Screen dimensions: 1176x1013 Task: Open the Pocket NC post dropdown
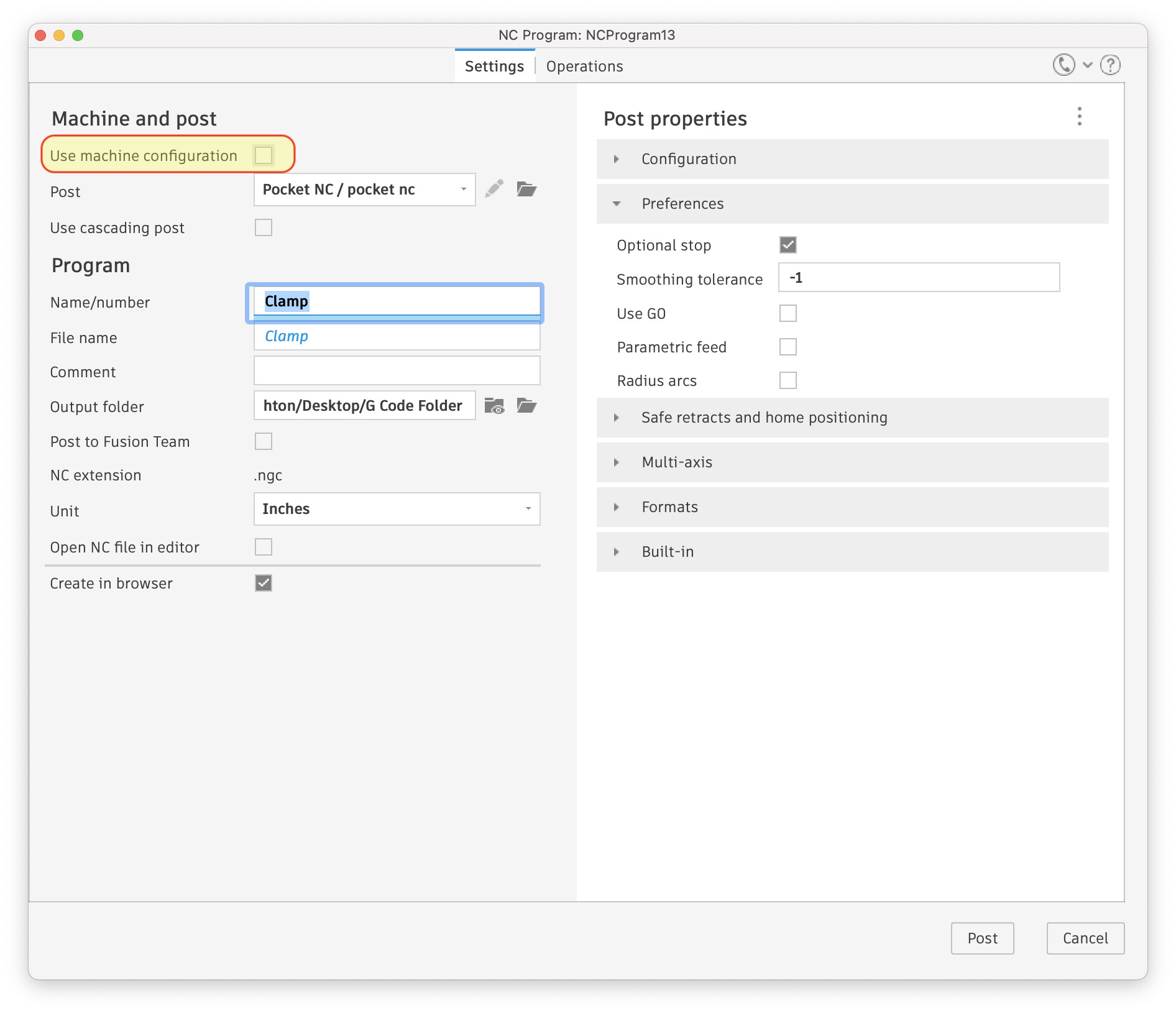point(364,189)
